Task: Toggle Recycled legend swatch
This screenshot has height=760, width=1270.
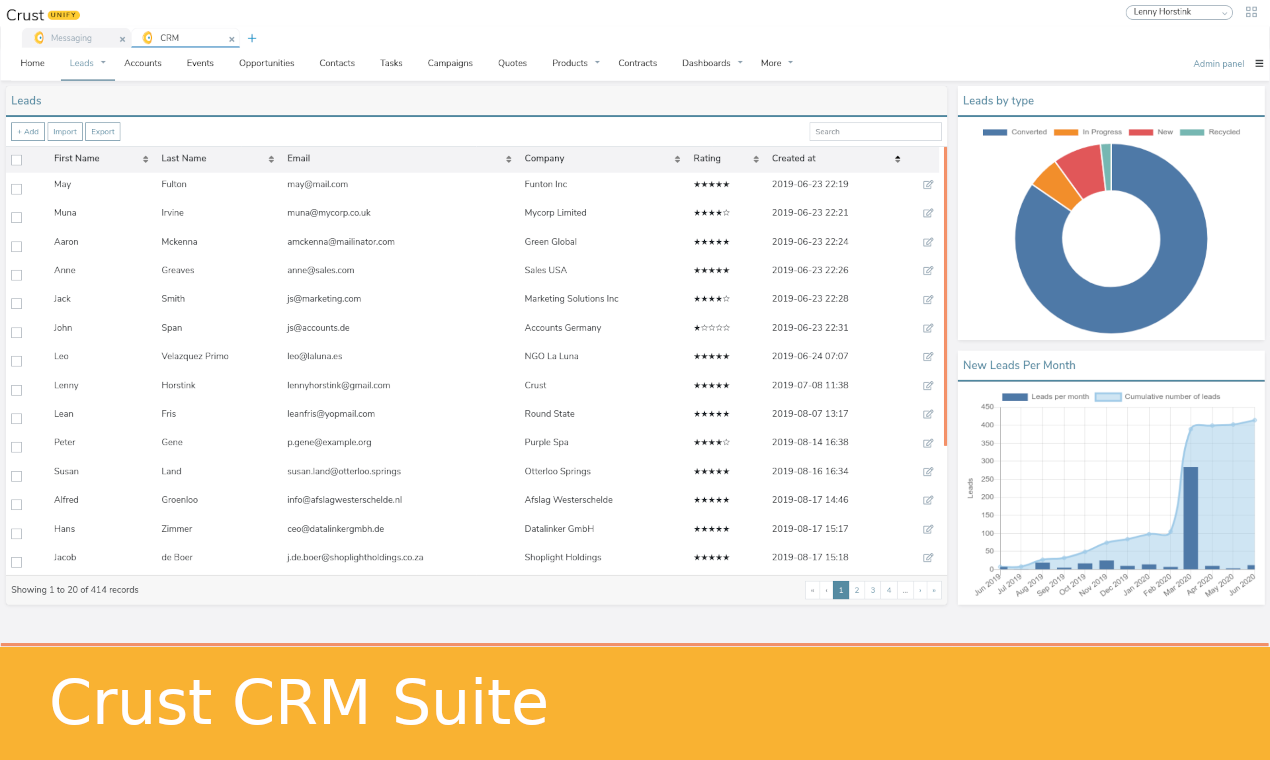Action: (x=1192, y=132)
